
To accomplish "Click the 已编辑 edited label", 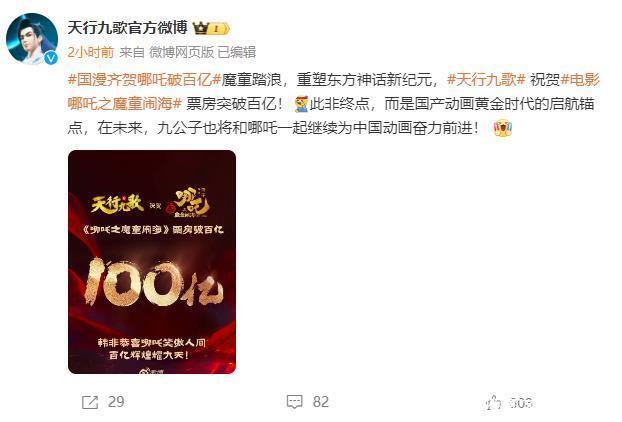I will pos(237,52).
